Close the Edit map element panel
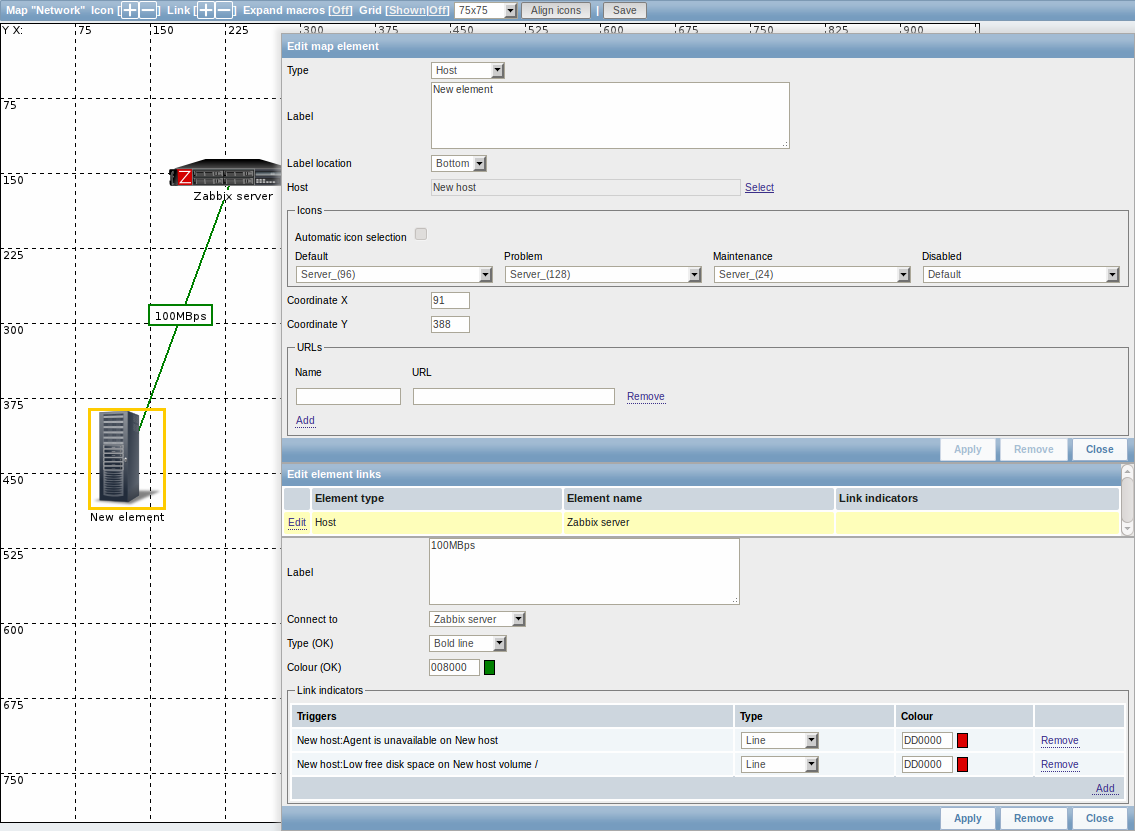Screen dimensions: 1135x831 1100,450
